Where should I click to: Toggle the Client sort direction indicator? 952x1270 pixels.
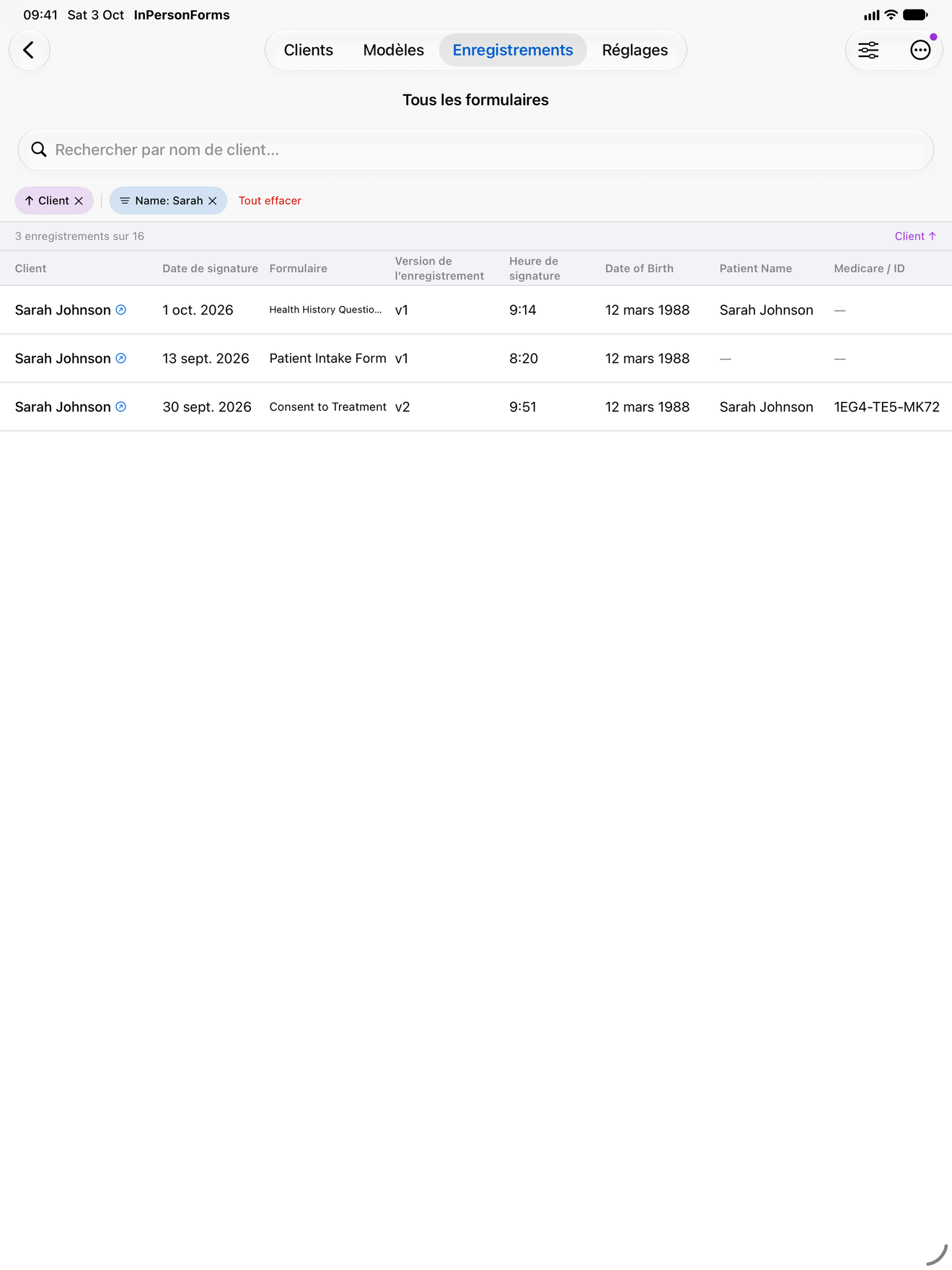pyautogui.click(x=915, y=236)
